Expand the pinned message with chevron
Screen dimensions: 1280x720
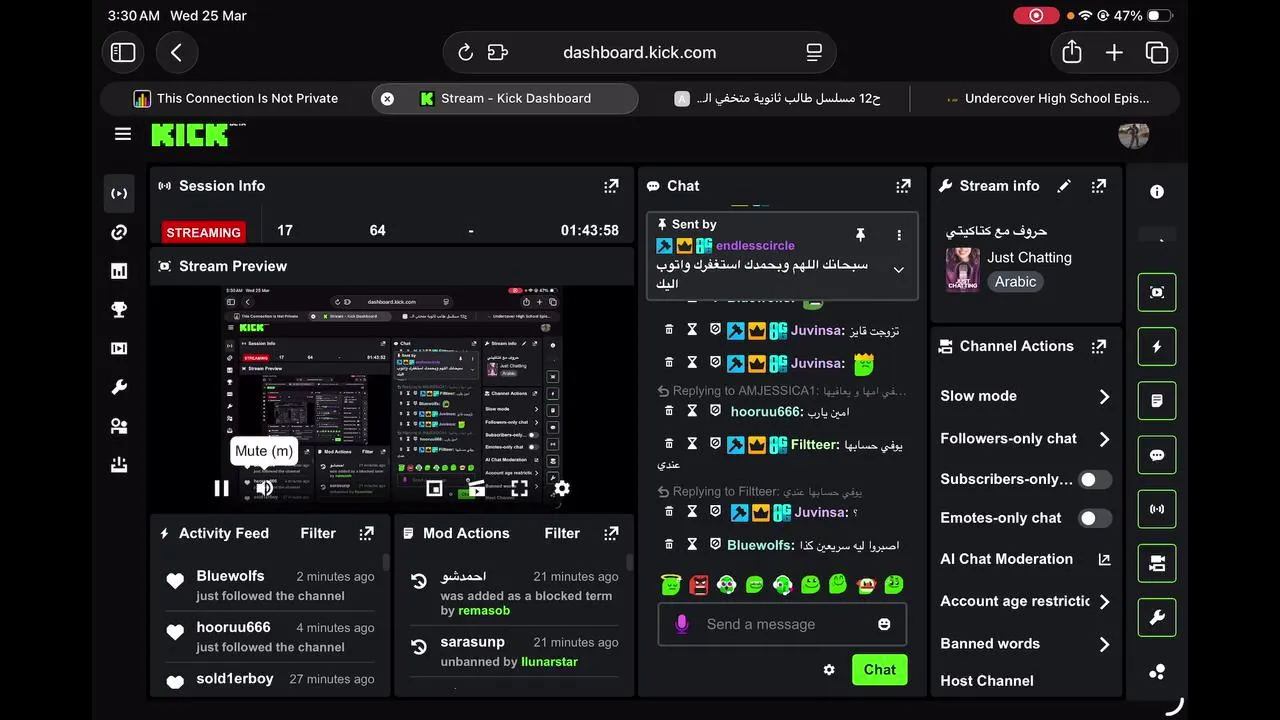coord(898,270)
